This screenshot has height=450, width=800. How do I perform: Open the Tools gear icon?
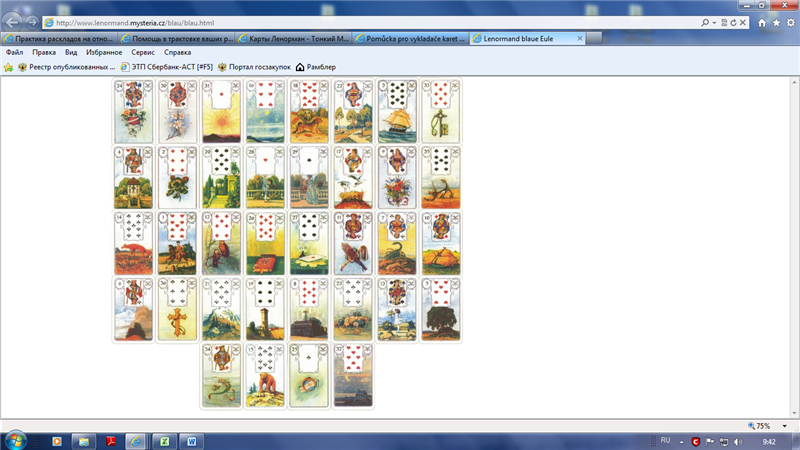click(790, 23)
